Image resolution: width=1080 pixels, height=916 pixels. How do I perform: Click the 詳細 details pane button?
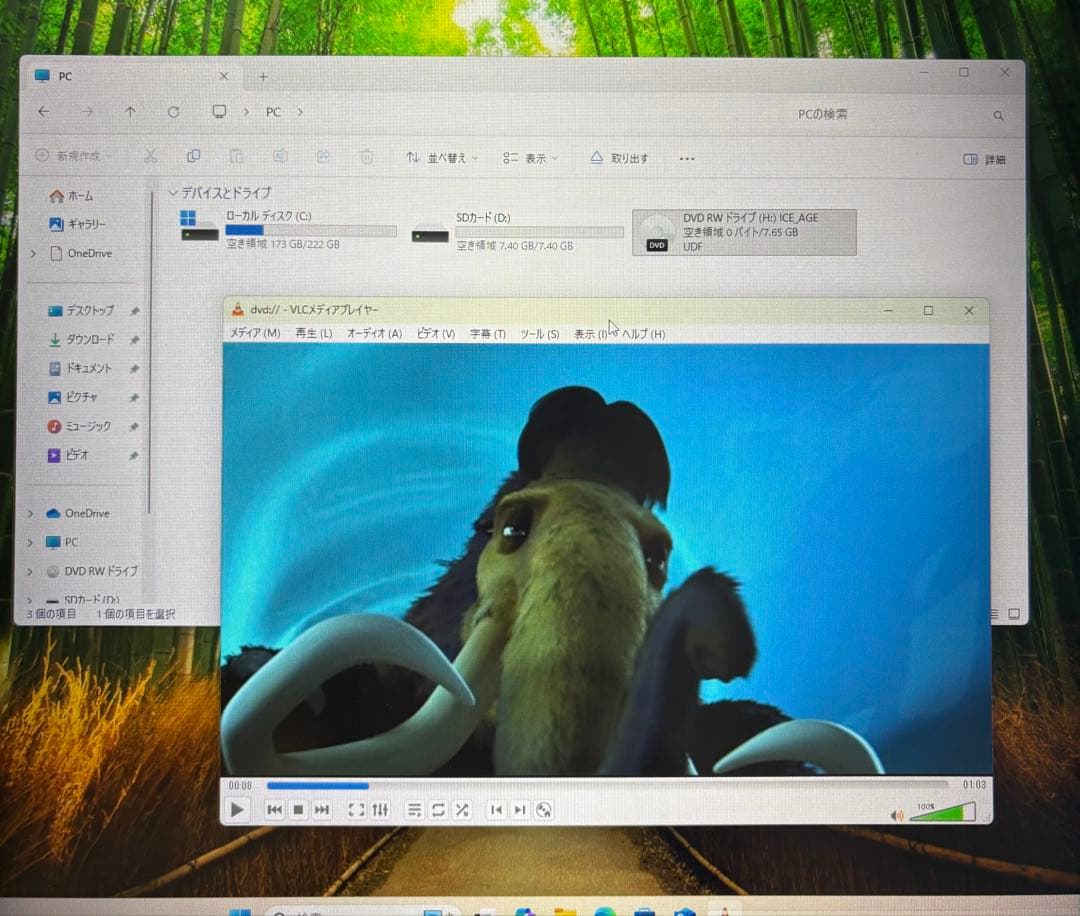984,159
